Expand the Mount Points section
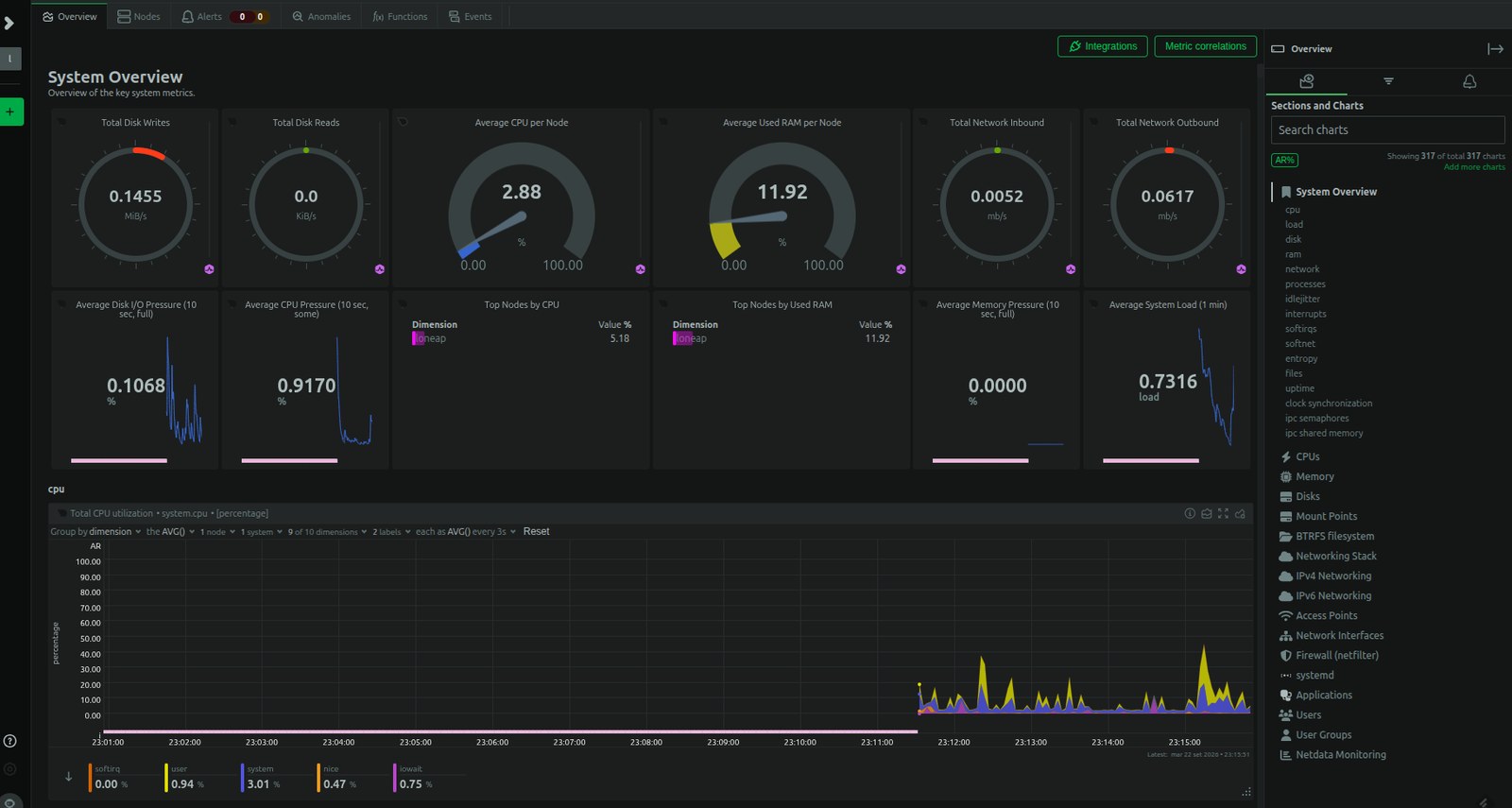1512x808 pixels. coord(1326,517)
